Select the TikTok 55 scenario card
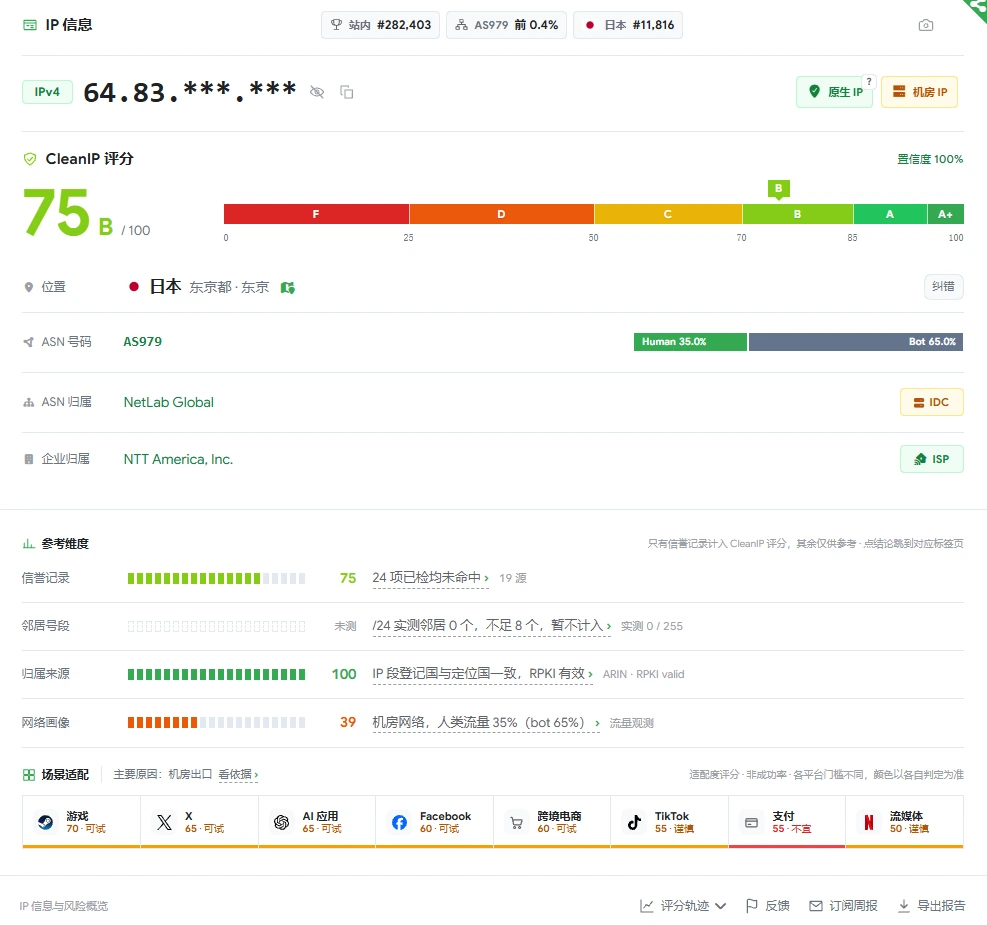987x925 pixels. tap(670, 822)
